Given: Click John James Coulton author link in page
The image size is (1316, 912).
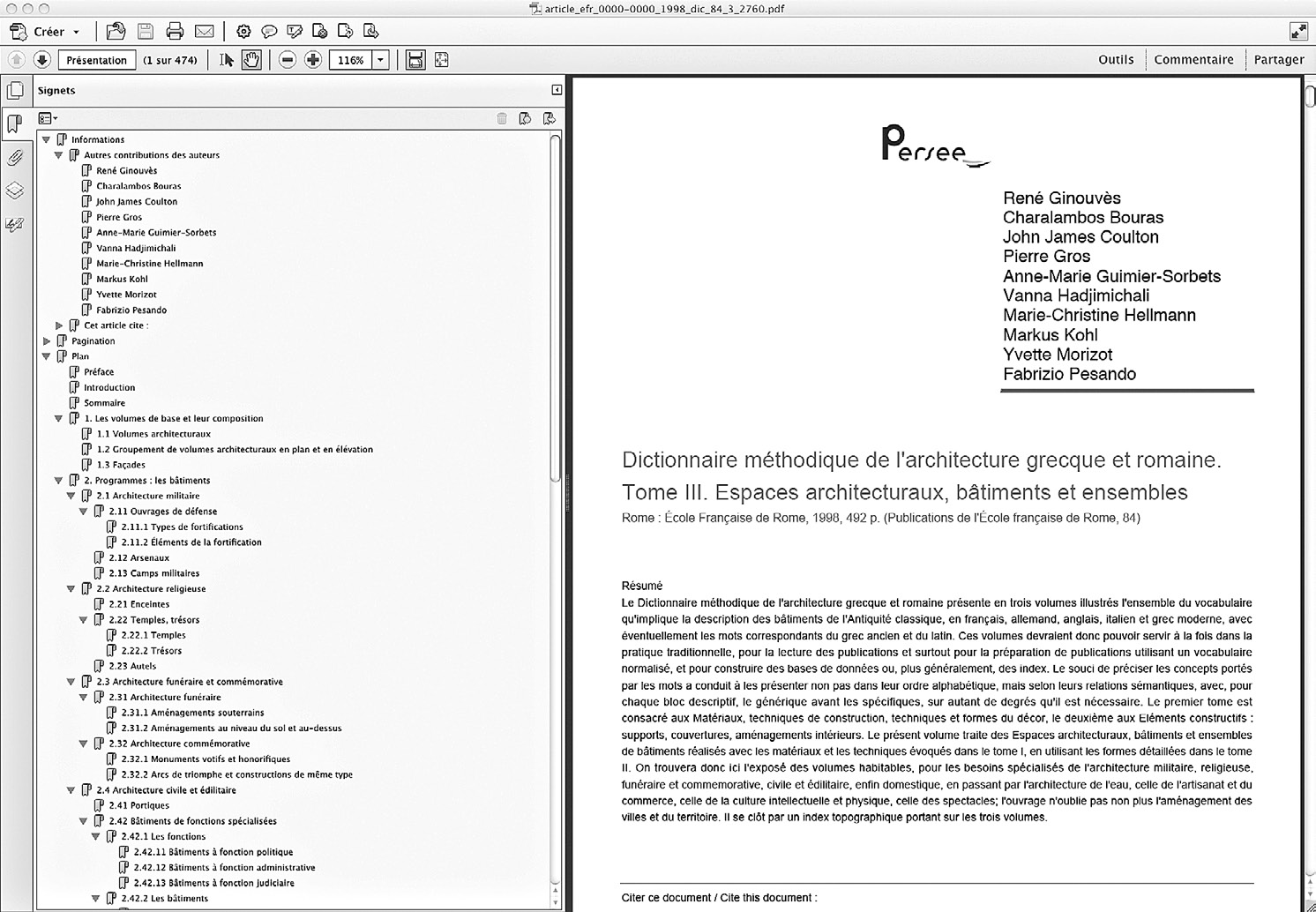Looking at the screenshot, I should point(1080,236).
